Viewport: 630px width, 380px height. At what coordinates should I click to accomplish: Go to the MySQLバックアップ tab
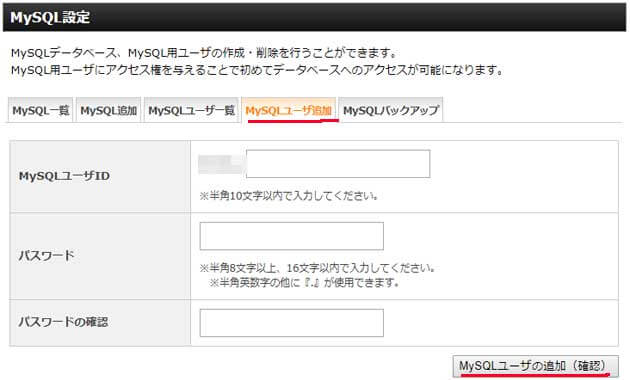(x=391, y=110)
